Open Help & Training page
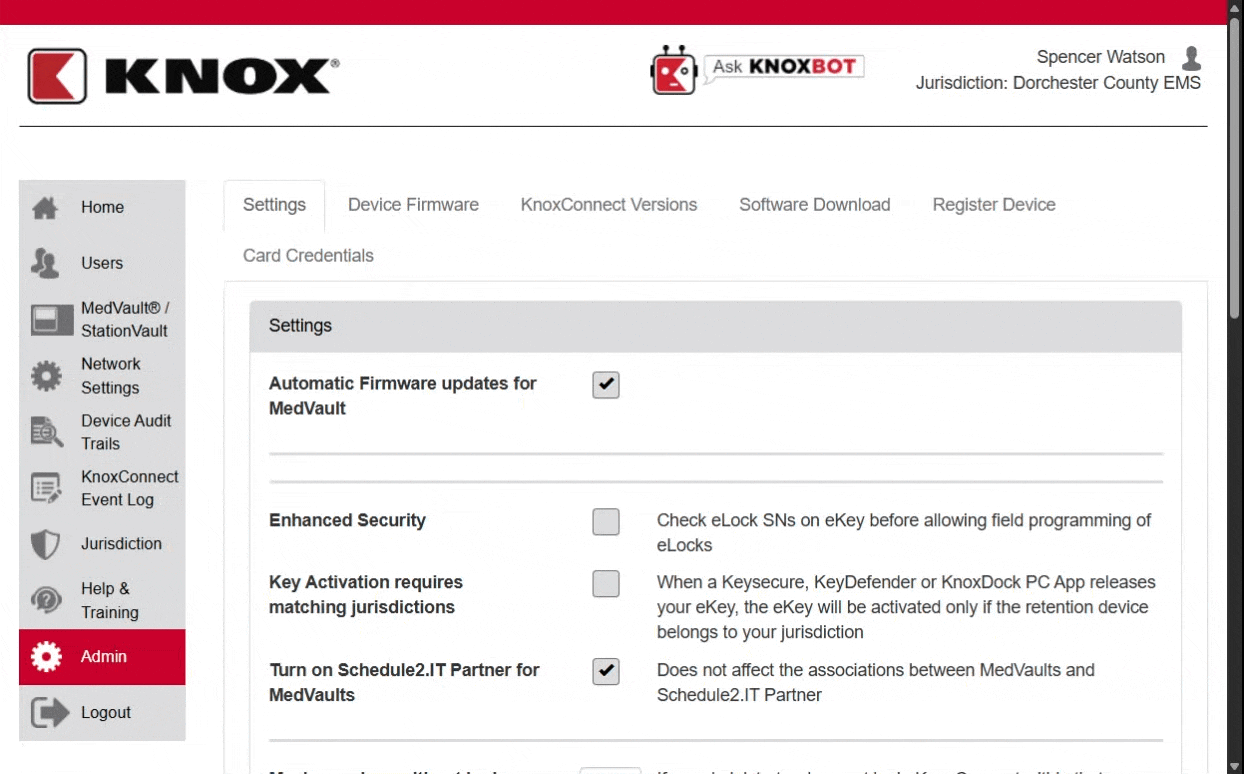This screenshot has width=1244, height=774. (x=102, y=600)
